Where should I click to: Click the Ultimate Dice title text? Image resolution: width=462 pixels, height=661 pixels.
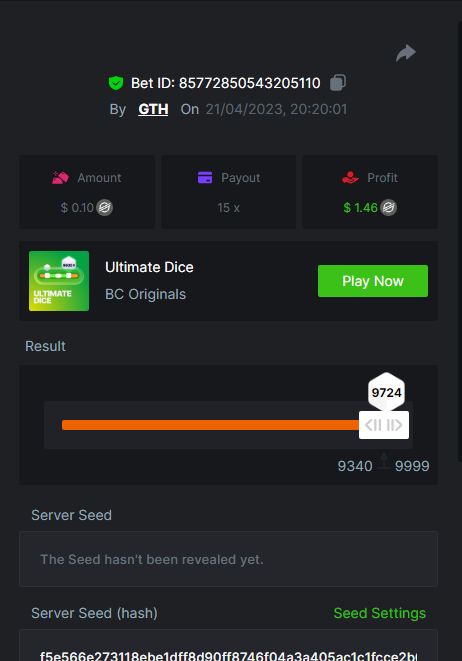(149, 267)
